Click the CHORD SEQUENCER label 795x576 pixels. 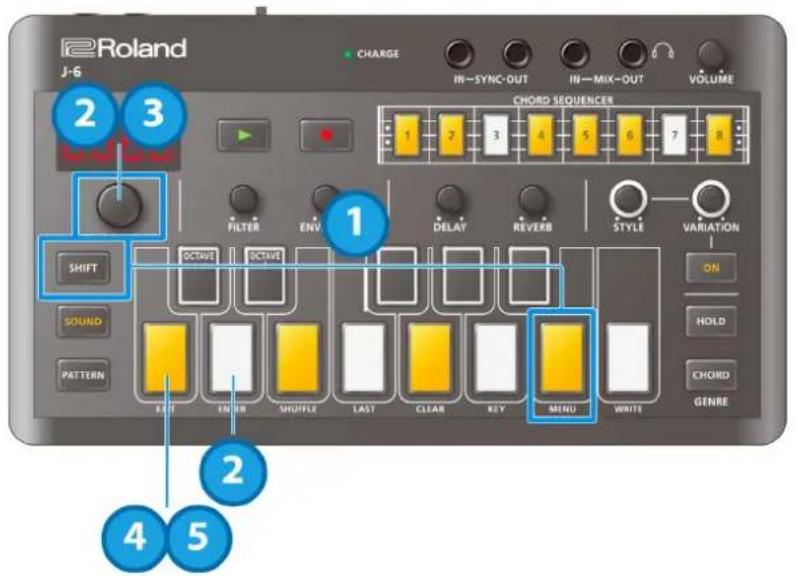pos(563,100)
